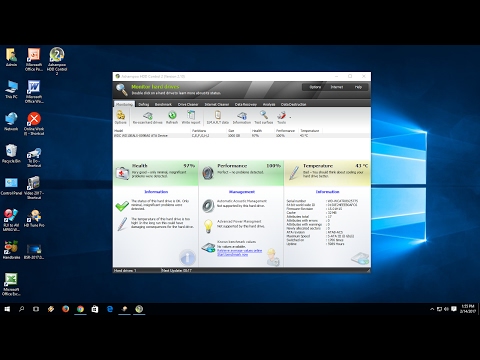Click the blue info circle in Health panel
480x360 pixels.
point(187,257)
